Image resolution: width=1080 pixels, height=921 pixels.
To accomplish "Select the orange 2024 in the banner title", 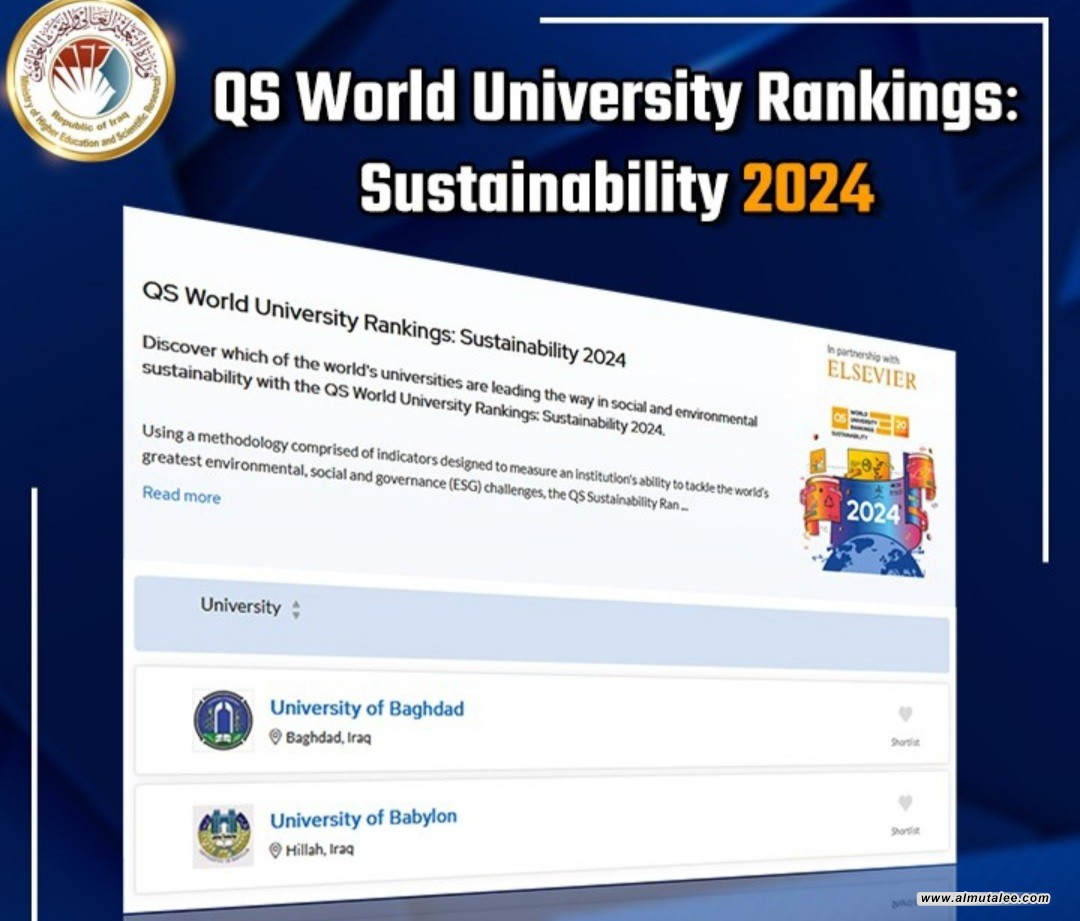I will [x=808, y=188].
